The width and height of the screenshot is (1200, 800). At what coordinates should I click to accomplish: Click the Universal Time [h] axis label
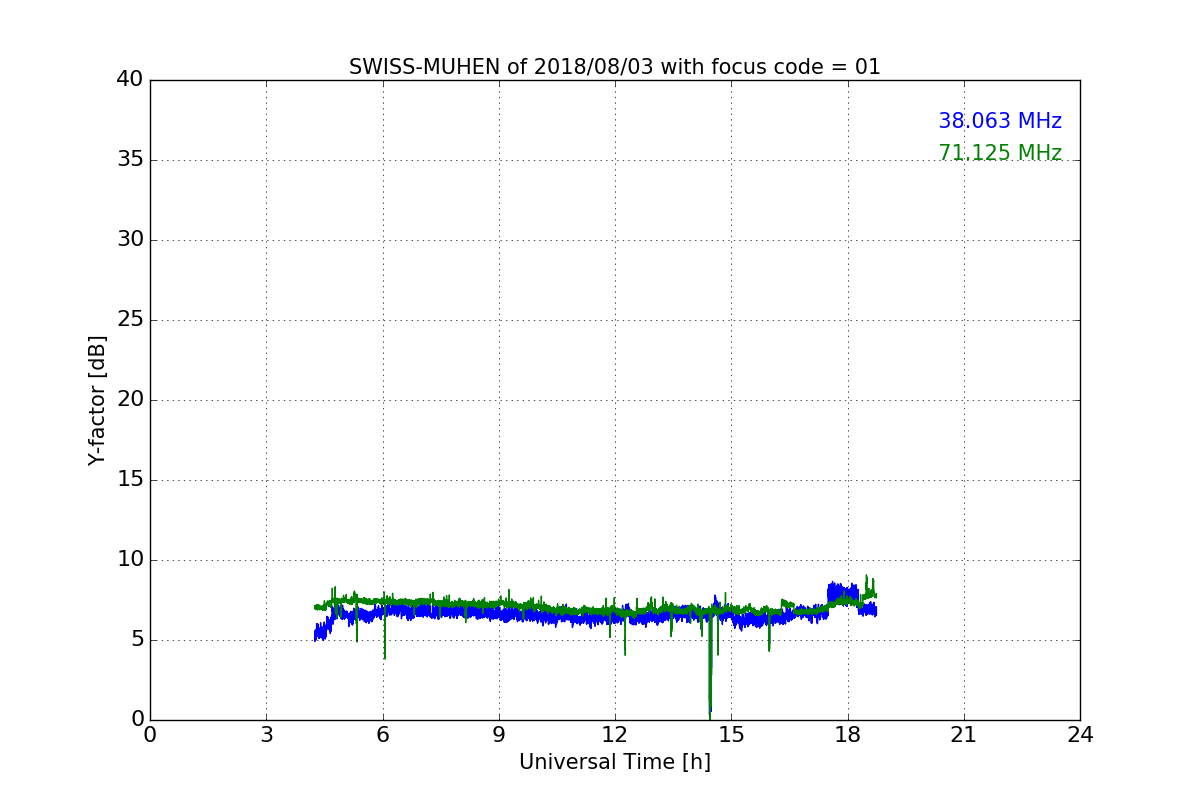(614, 762)
